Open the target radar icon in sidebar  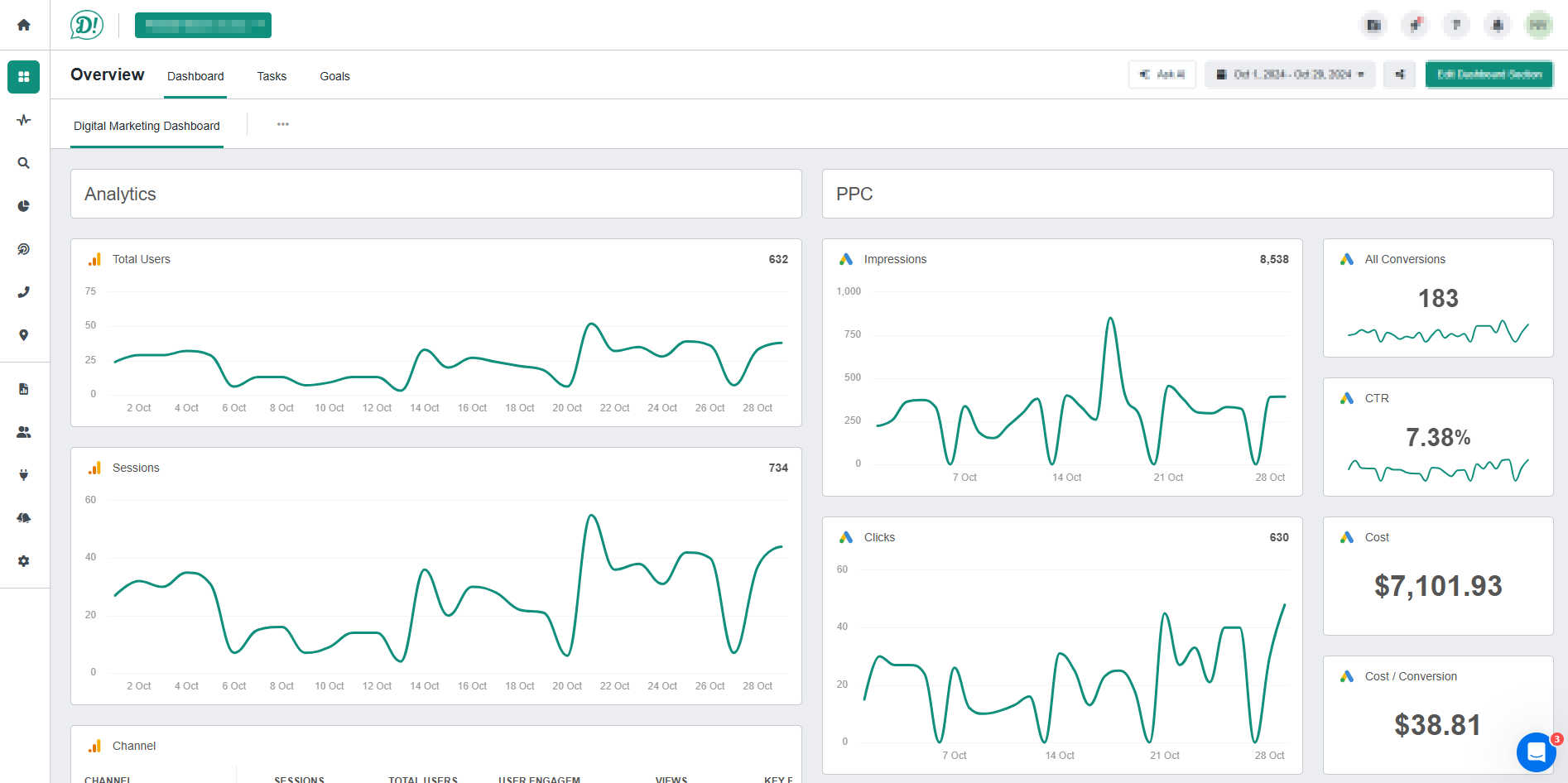tap(24, 249)
